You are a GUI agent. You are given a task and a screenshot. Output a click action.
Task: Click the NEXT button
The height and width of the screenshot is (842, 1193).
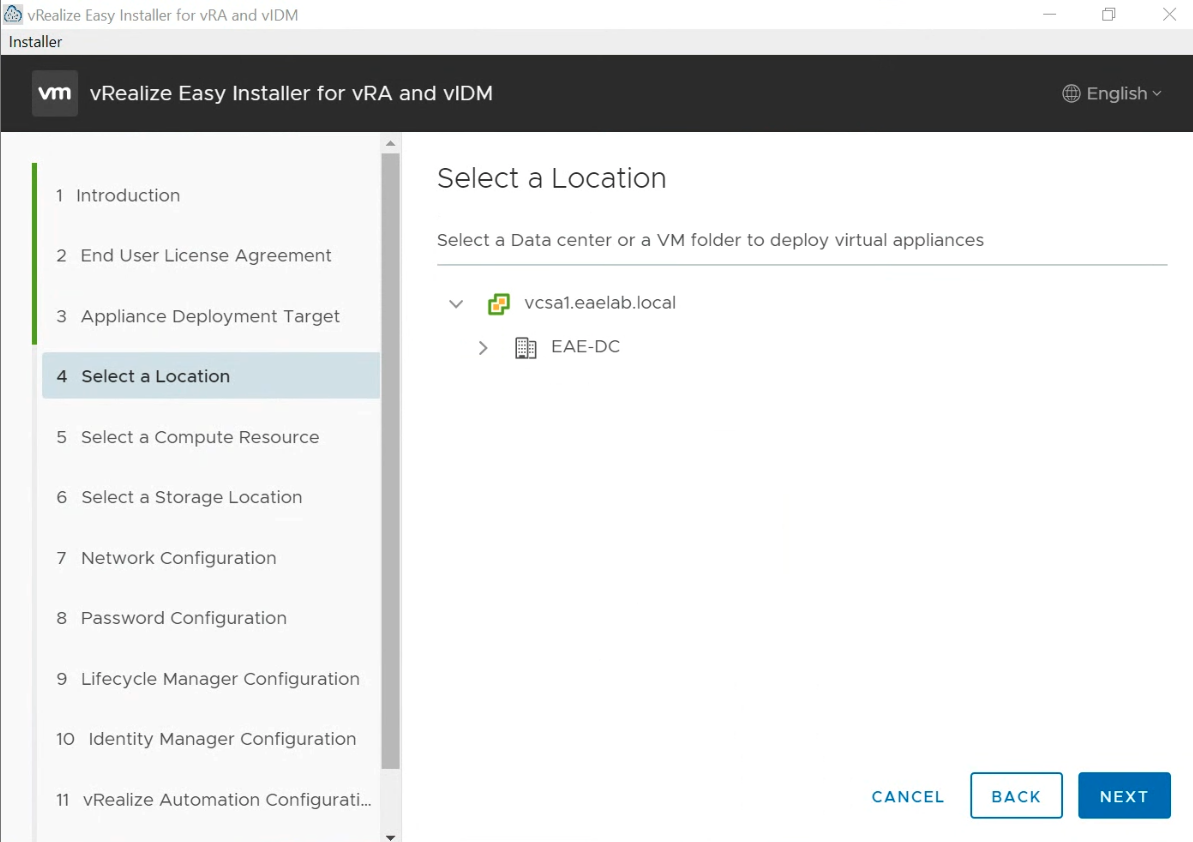point(1124,795)
